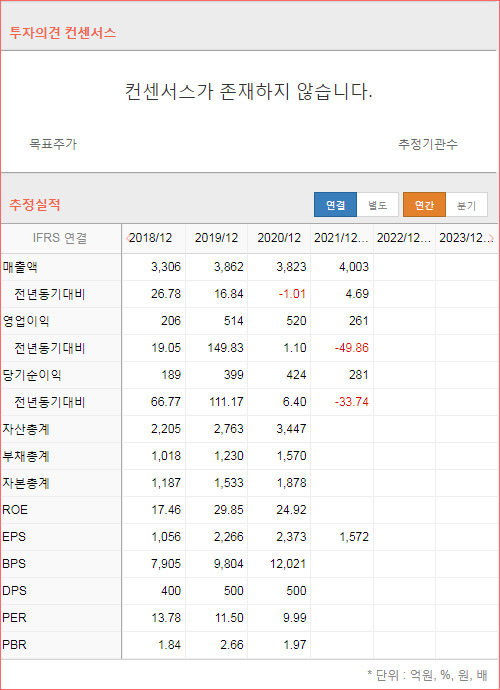Viewport: 500px width, 690px height.
Task: Click the PER row label
Action: point(14,618)
